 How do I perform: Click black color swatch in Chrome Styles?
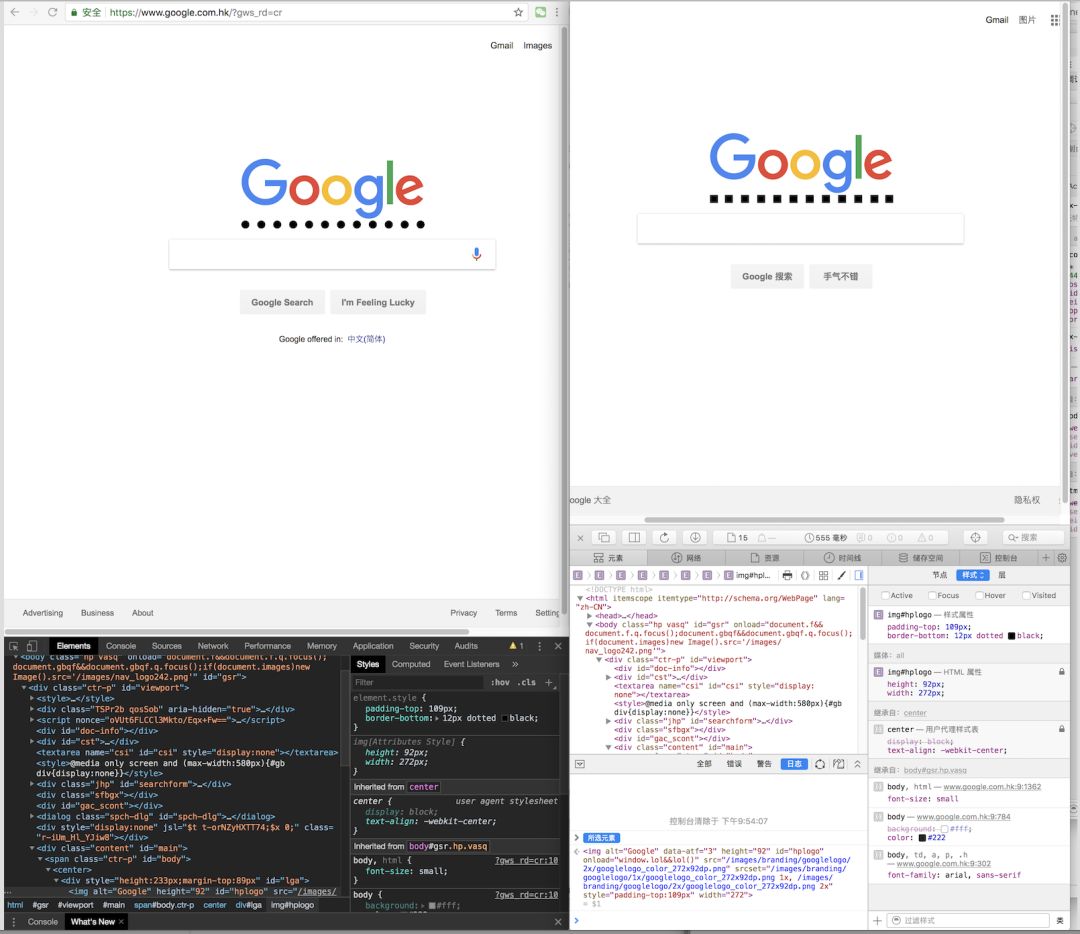pos(504,718)
